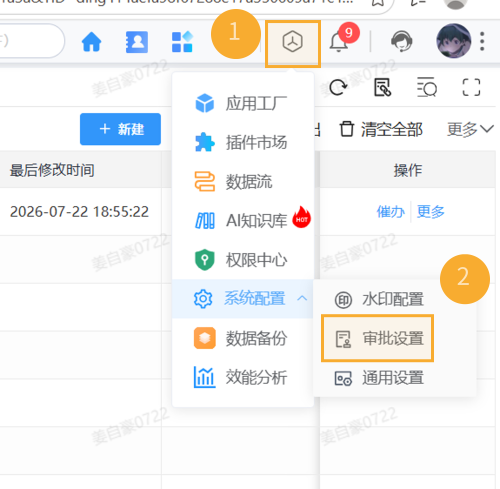Open AI知识库 menu item
Screen dimensions: 500x489
243,220
